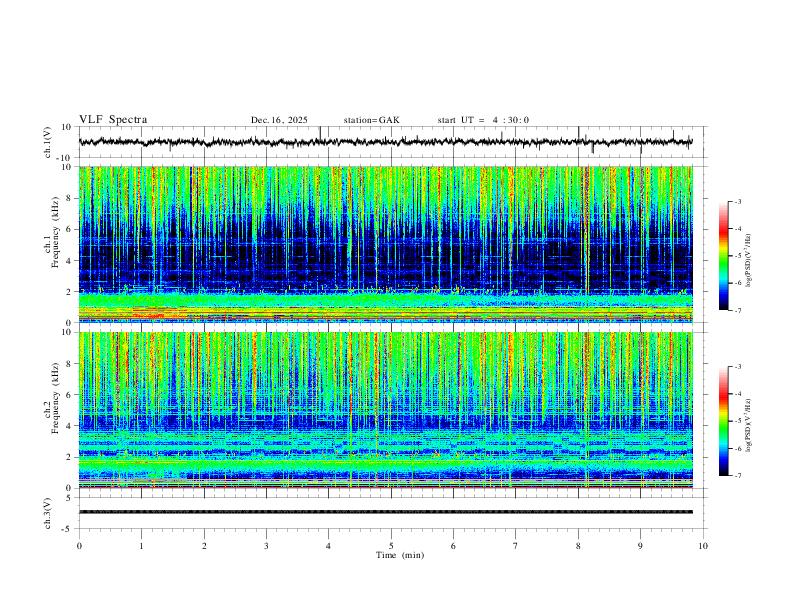Select the date text "Dec. 16, 2025"
This screenshot has width=792, height=612.
[x=279, y=120]
